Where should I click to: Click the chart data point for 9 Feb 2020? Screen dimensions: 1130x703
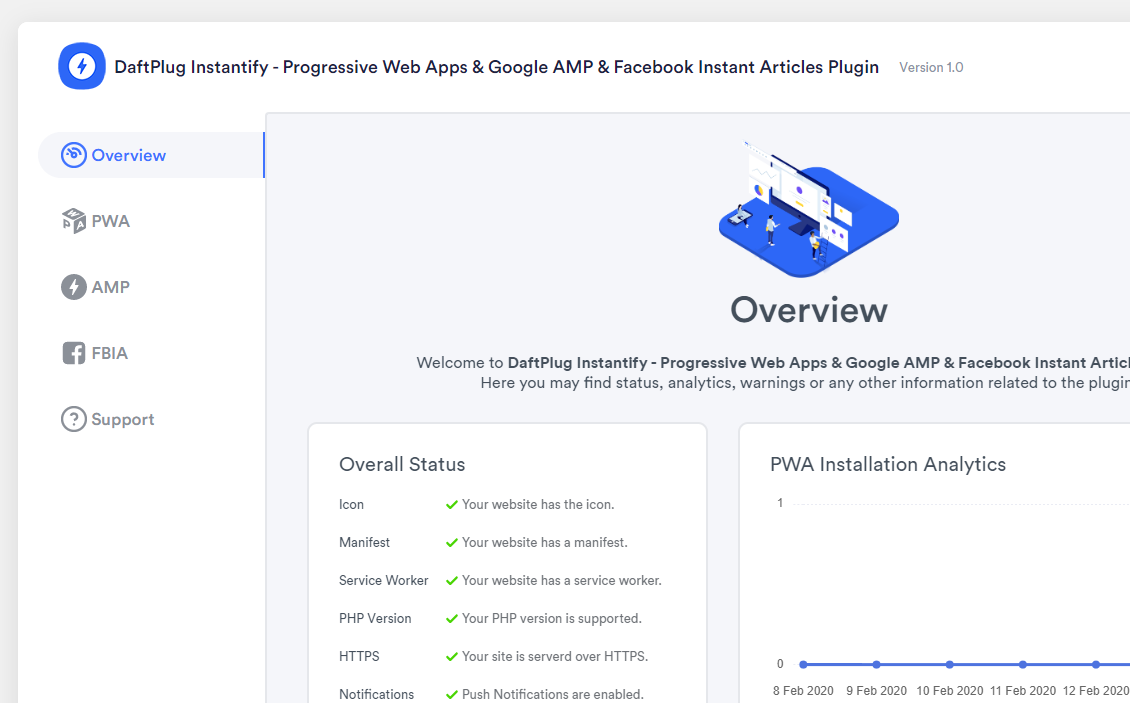pyautogui.click(x=876, y=664)
